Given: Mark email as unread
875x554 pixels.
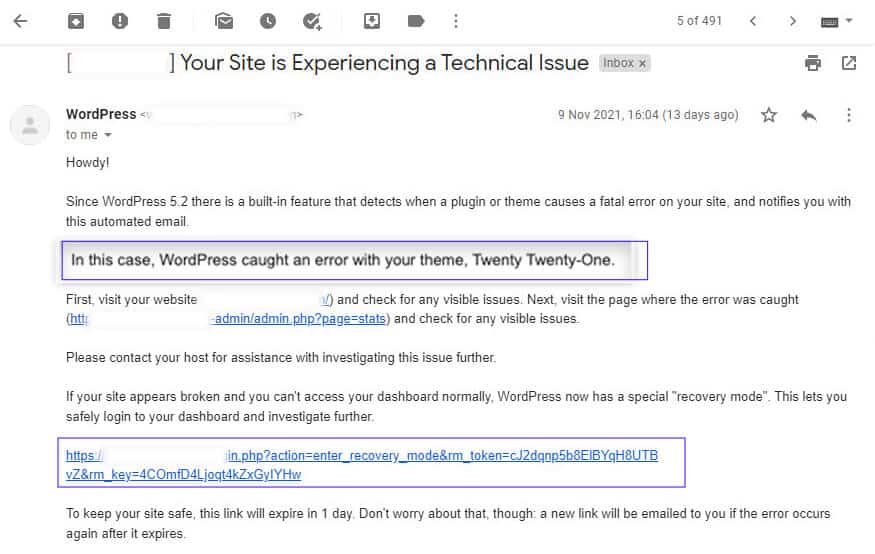Looking at the screenshot, I should [x=224, y=21].
